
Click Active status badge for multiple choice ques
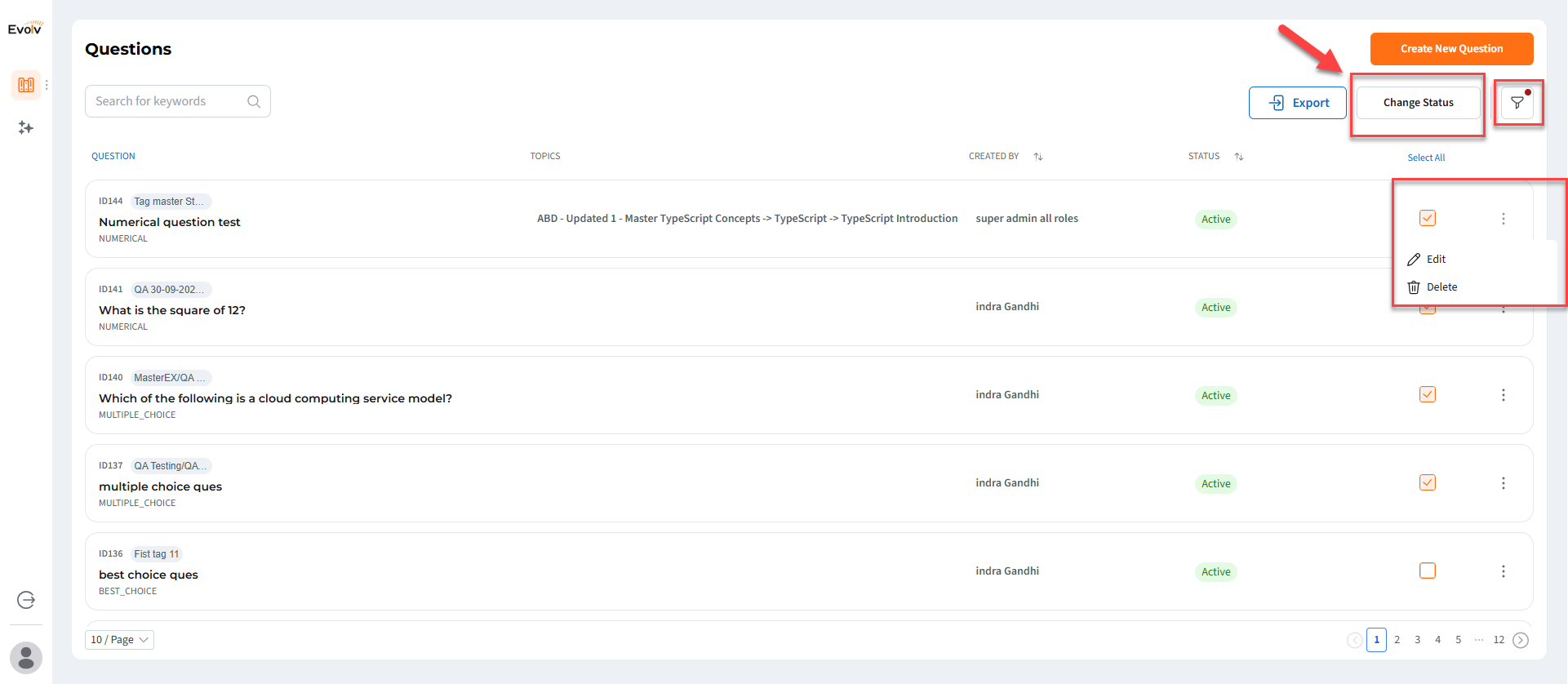[x=1216, y=484]
